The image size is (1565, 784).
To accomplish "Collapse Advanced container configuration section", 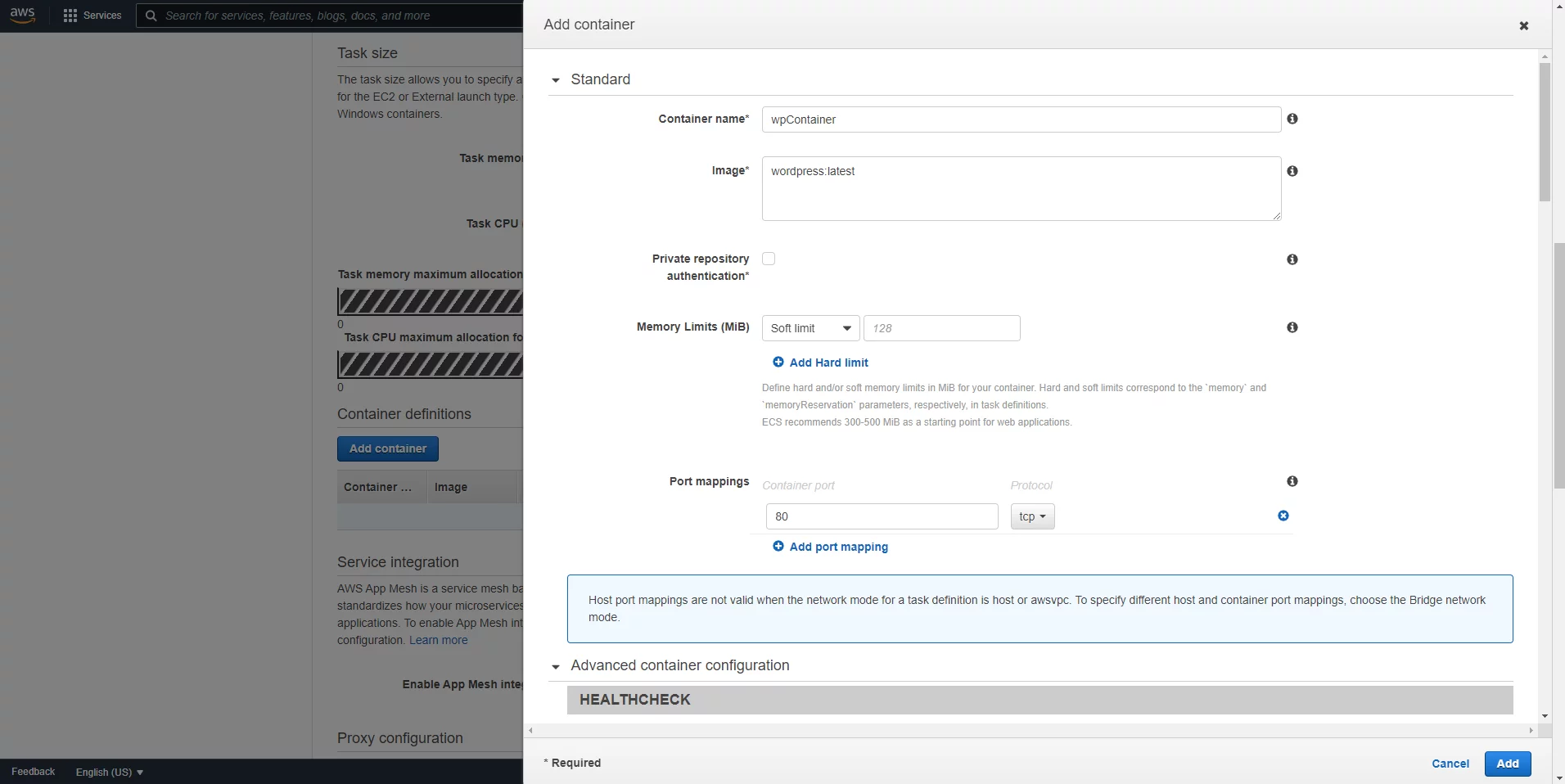I will [x=556, y=667].
